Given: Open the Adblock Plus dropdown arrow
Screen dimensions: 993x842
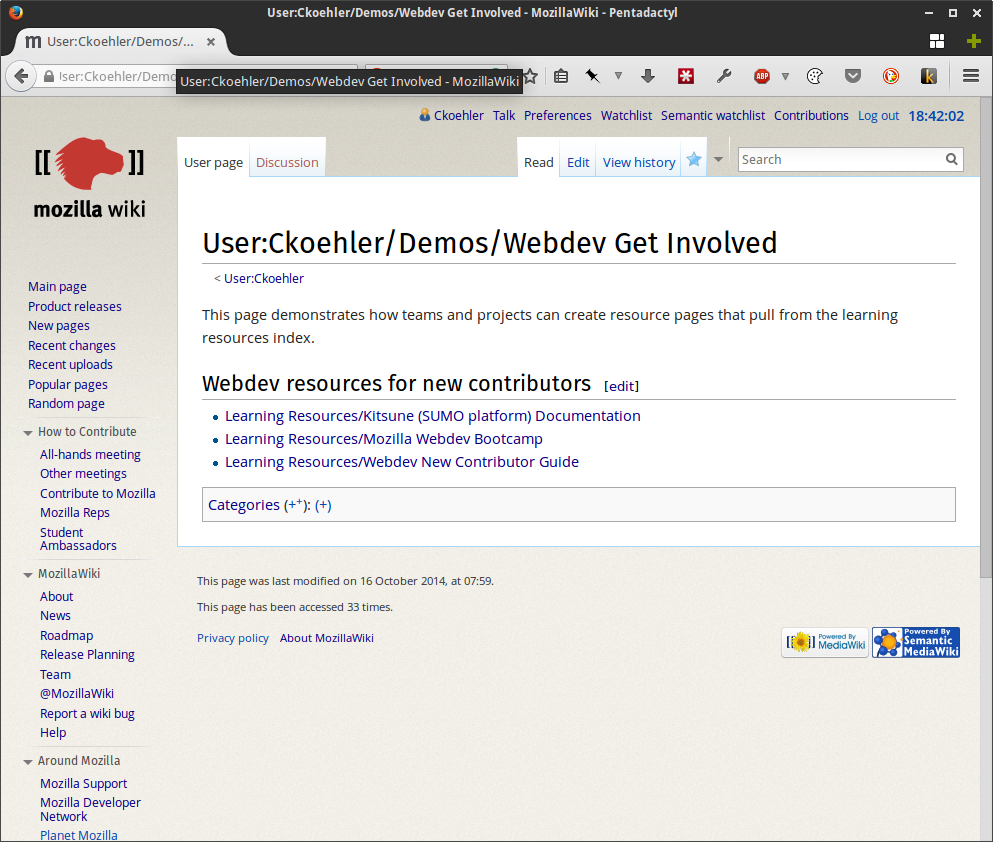Looking at the screenshot, I should (x=785, y=77).
